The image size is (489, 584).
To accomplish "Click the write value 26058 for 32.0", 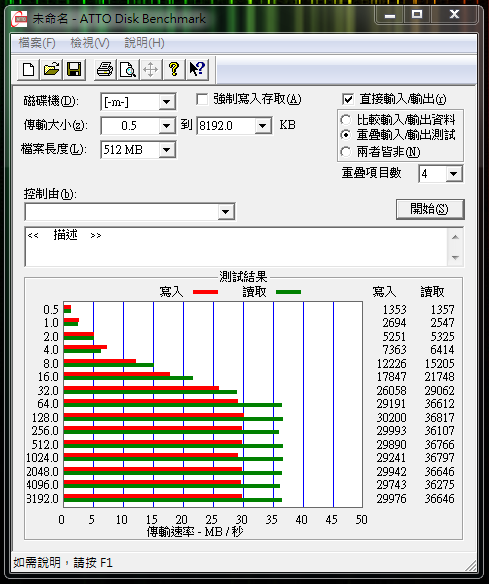I will point(391,391).
